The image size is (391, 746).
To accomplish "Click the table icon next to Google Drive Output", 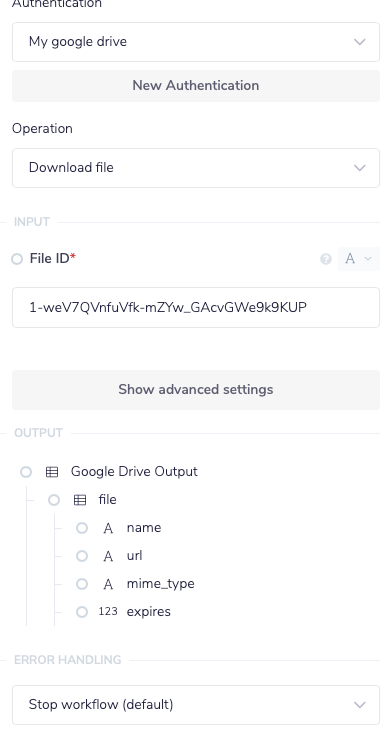I will coord(52,471).
